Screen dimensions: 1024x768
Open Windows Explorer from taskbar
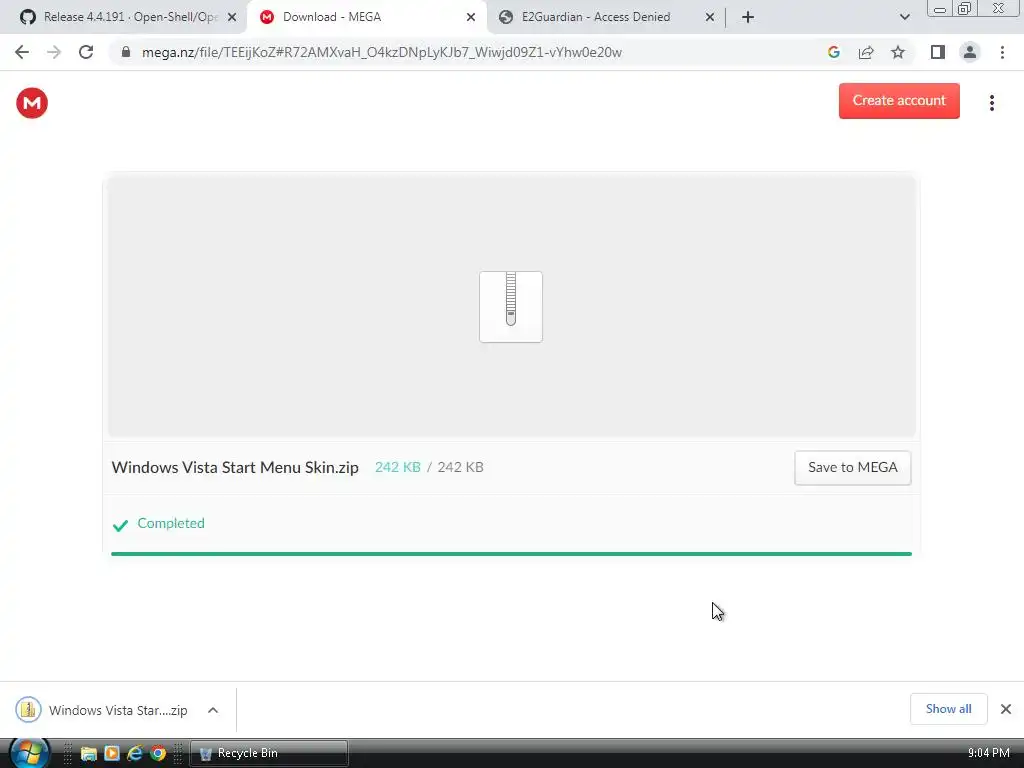pyautogui.click(x=89, y=754)
